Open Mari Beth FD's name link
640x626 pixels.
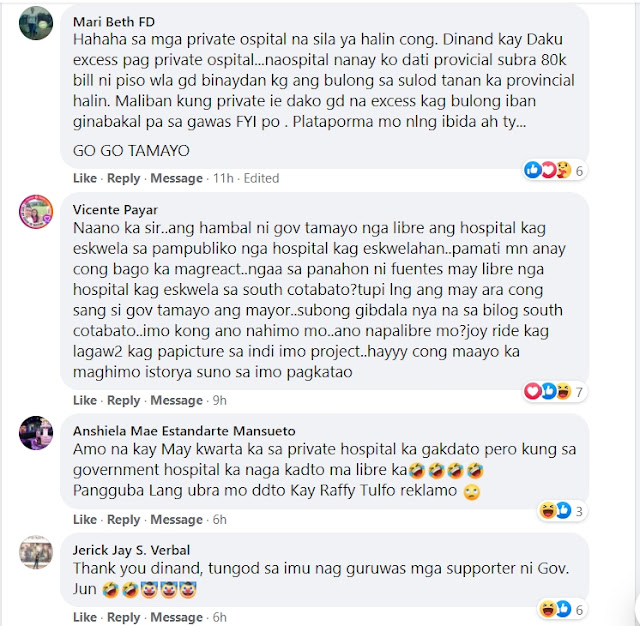click(114, 22)
